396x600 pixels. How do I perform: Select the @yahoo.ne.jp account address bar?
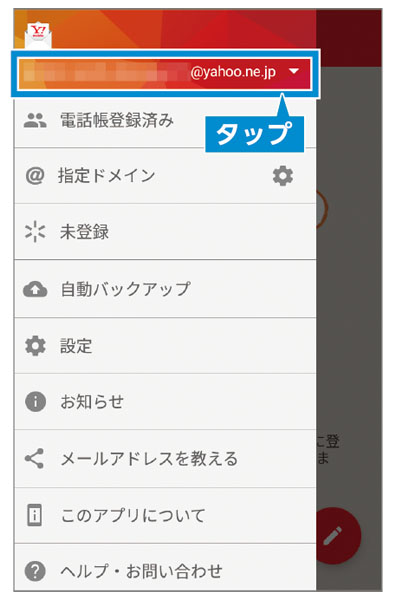click(x=165, y=73)
